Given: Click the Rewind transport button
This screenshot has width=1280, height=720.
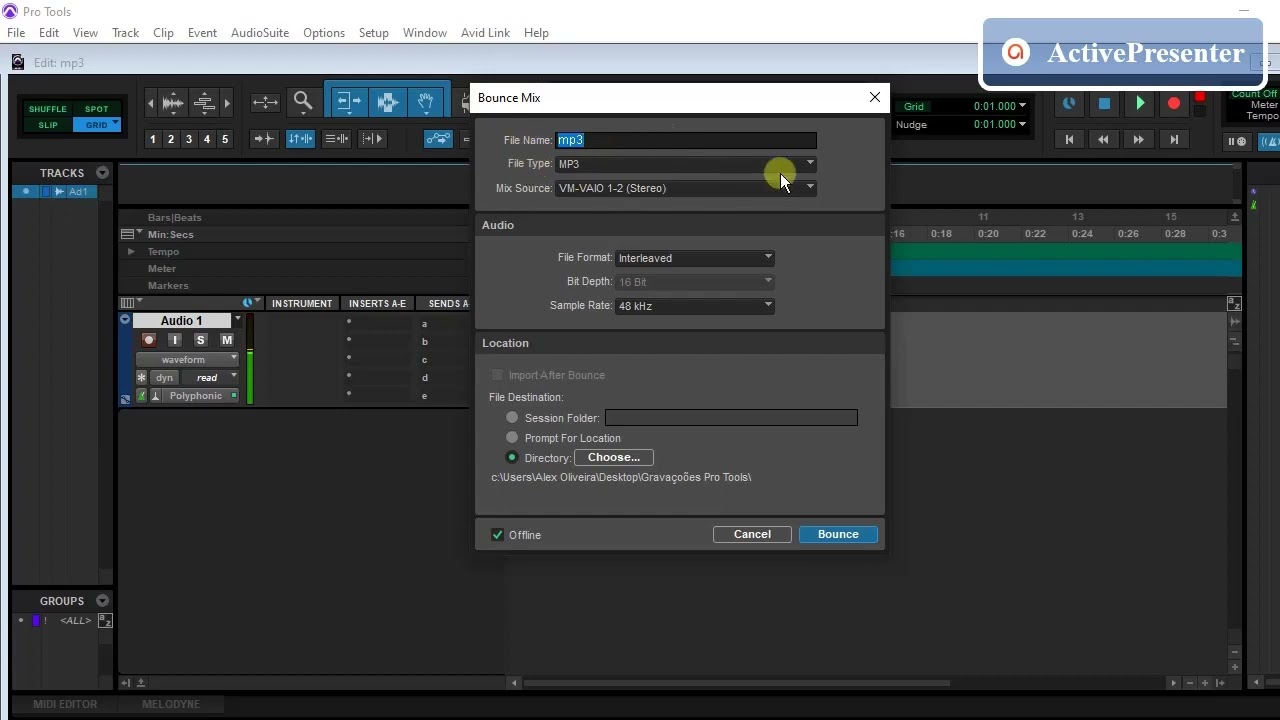Looking at the screenshot, I should click(x=1104, y=140).
